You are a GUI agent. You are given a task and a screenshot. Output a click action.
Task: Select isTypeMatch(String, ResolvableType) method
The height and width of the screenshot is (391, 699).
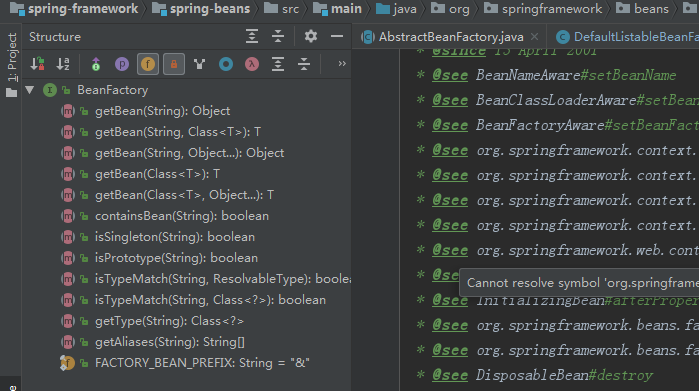tap(222, 279)
